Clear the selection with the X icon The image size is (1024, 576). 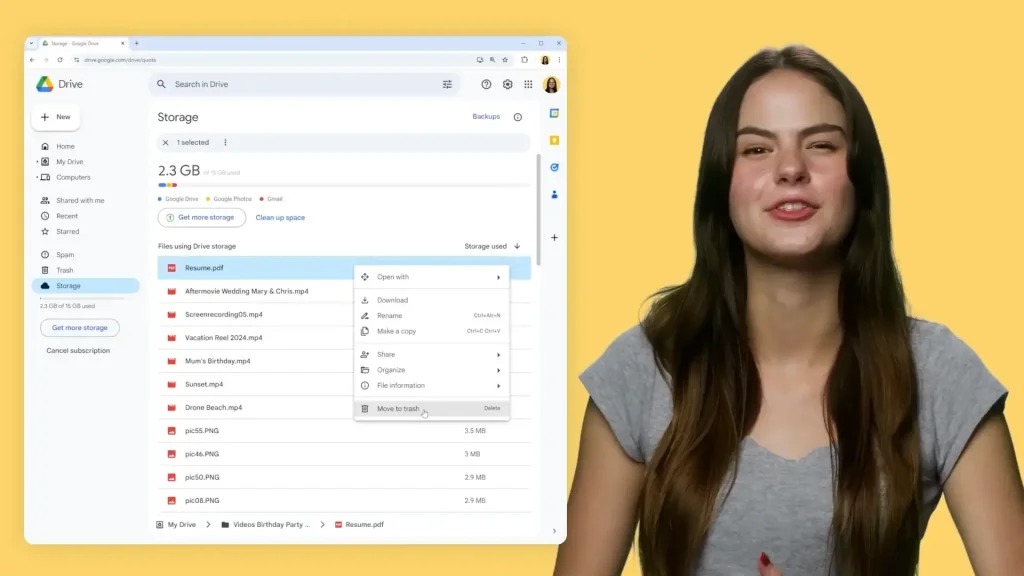(x=166, y=143)
